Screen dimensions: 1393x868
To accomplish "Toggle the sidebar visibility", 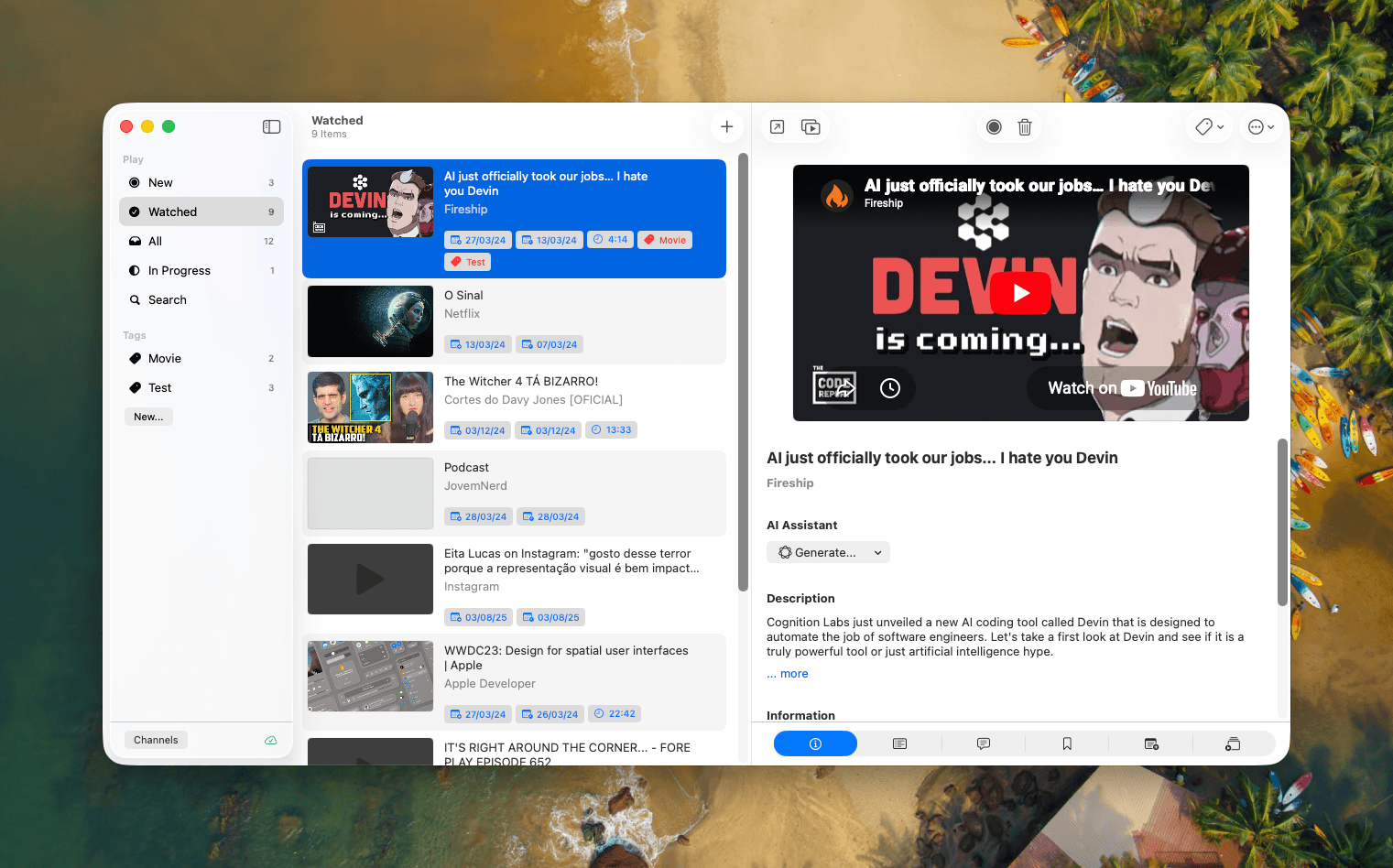I will pyautogui.click(x=271, y=126).
